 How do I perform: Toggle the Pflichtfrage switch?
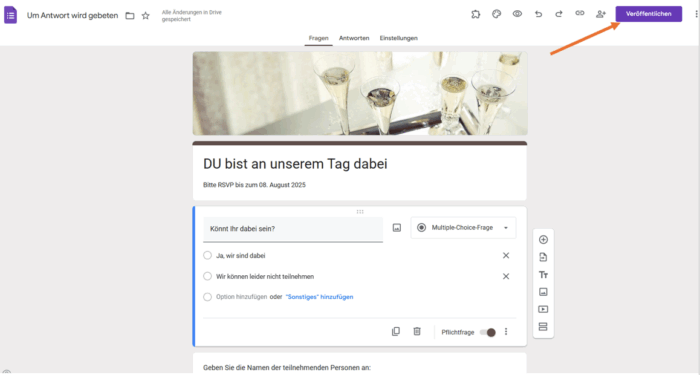click(488, 332)
